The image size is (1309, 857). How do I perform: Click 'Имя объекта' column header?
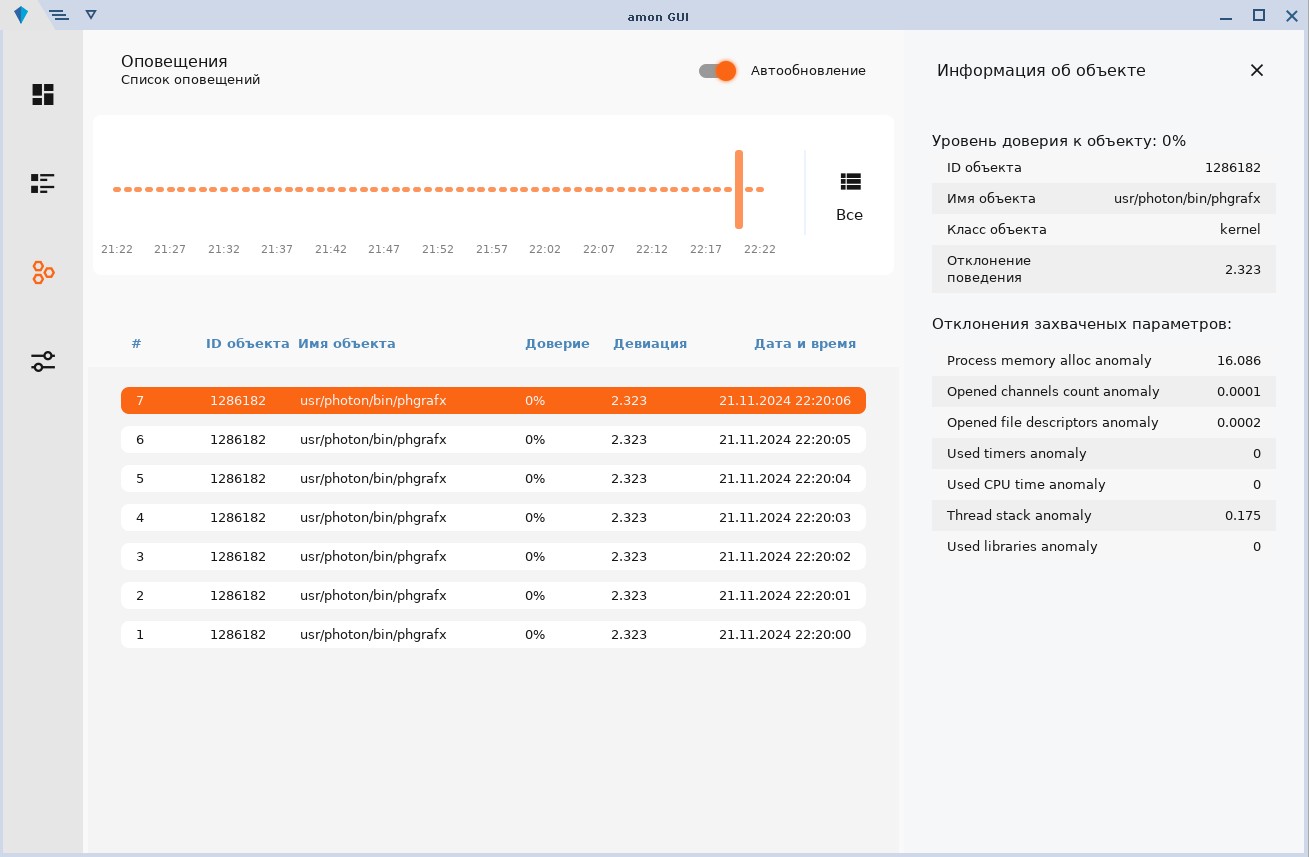pyautogui.click(x=346, y=344)
